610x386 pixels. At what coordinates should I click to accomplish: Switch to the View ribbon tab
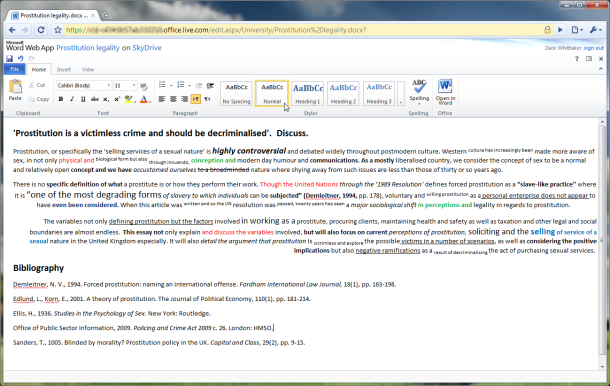tap(88, 69)
